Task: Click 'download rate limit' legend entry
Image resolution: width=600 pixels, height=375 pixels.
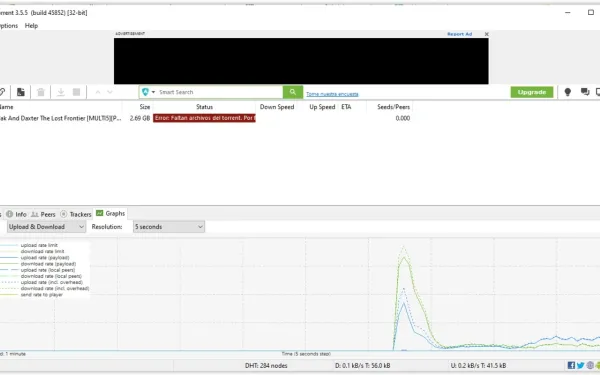Action: tap(42, 251)
